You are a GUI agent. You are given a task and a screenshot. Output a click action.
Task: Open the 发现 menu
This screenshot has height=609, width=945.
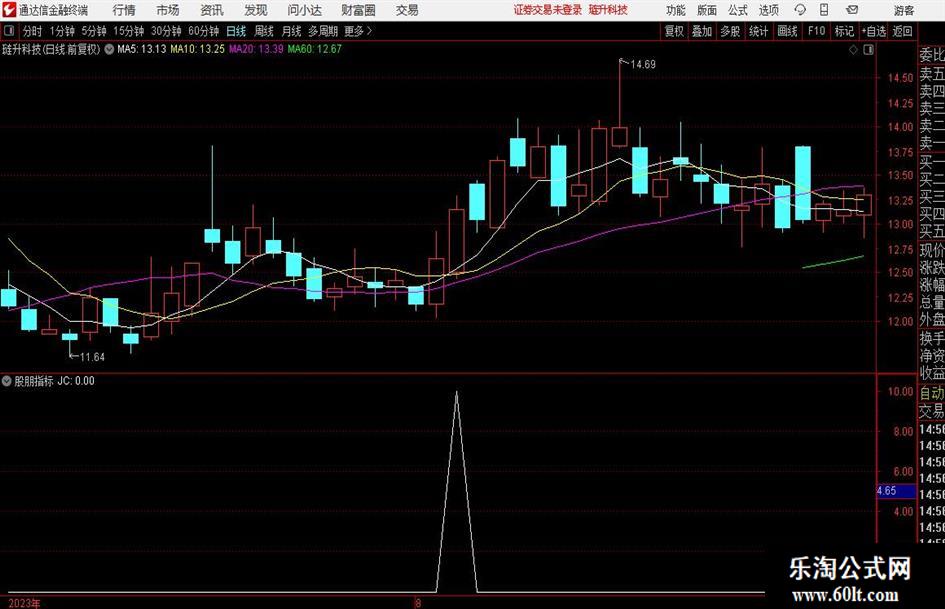click(256, 10)
